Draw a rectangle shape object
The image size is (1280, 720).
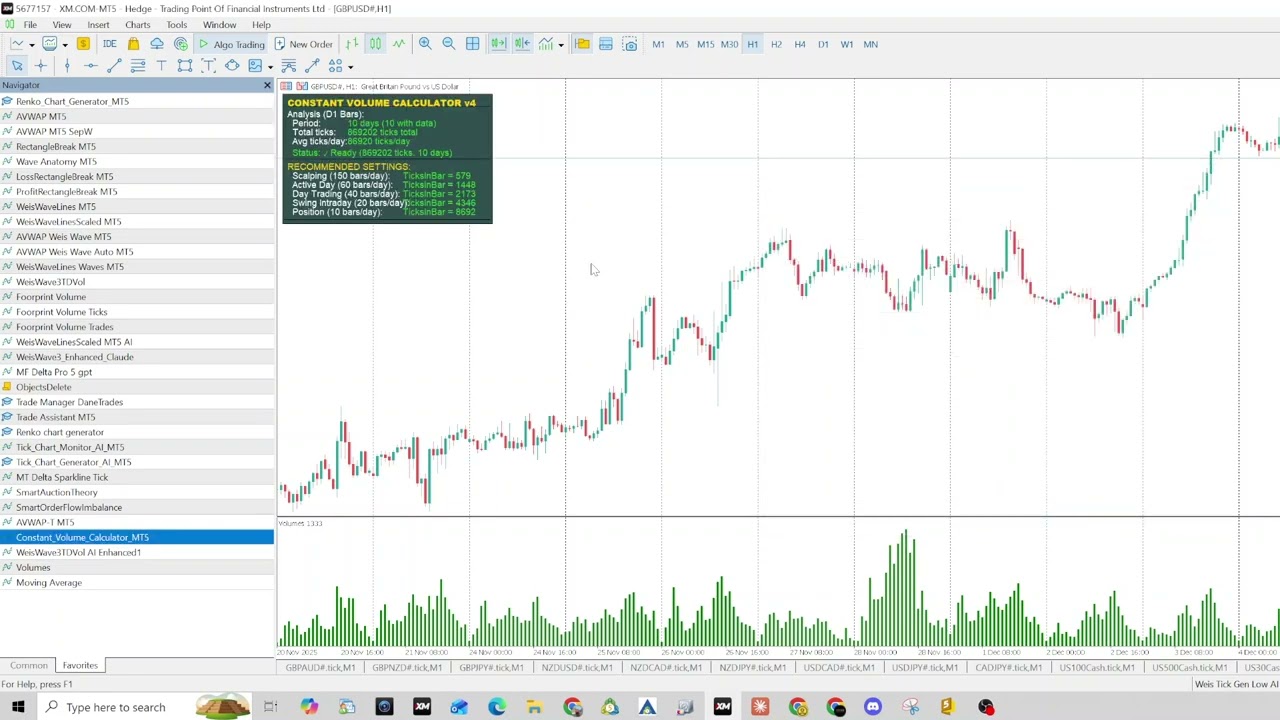tap(185, 66)
